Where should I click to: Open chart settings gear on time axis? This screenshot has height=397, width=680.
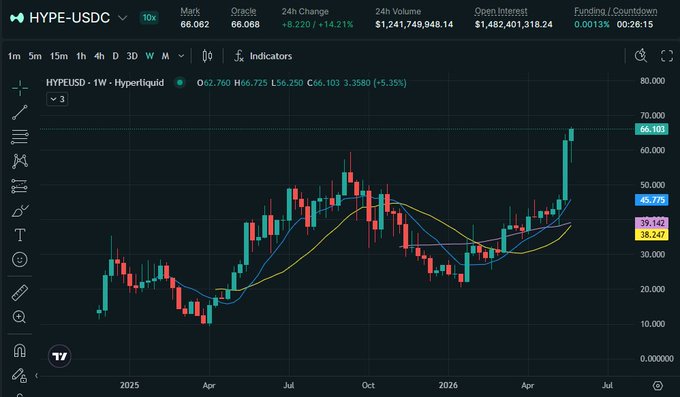(658, 385)
